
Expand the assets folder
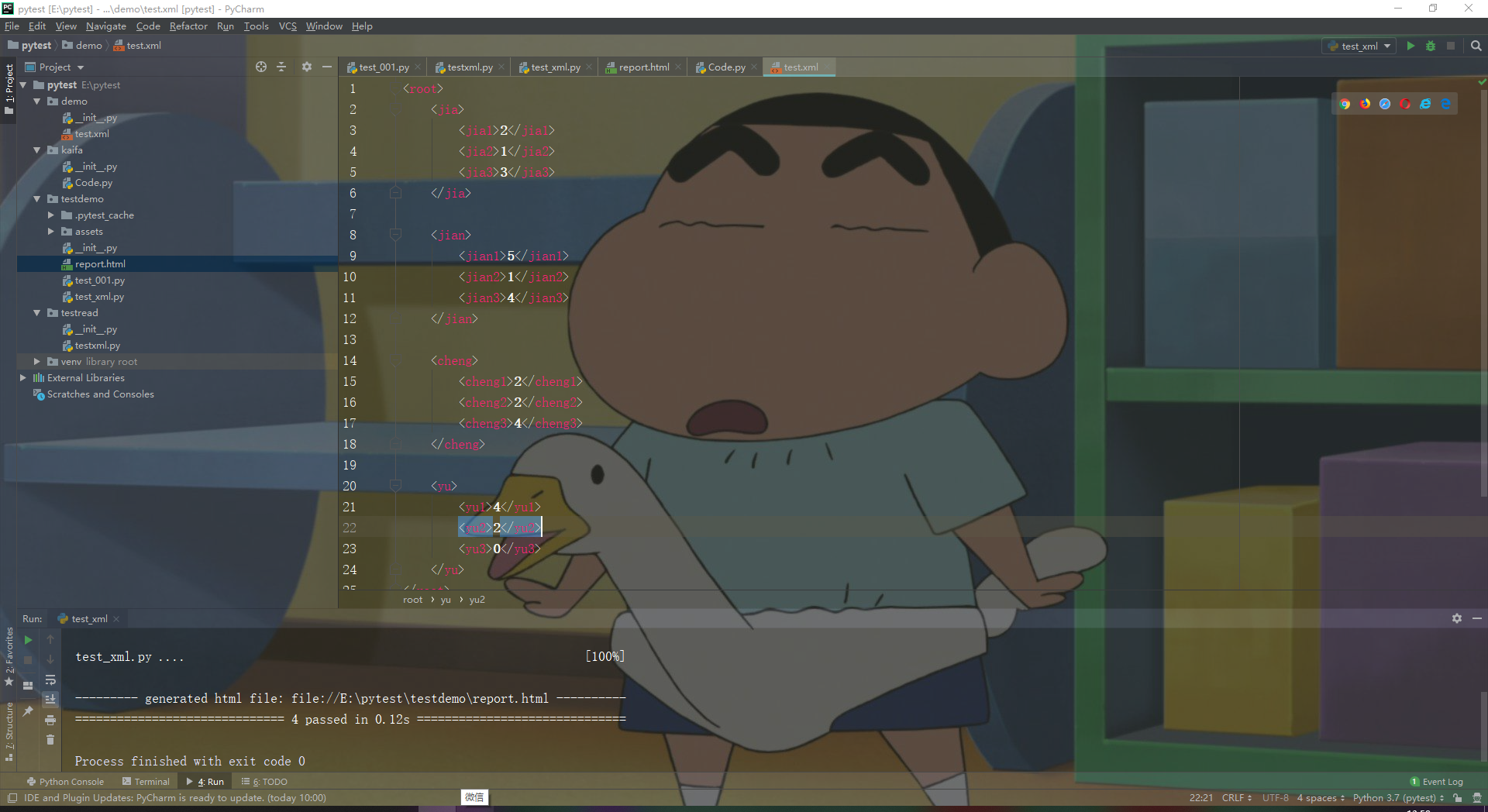click(x=51, y=232)
